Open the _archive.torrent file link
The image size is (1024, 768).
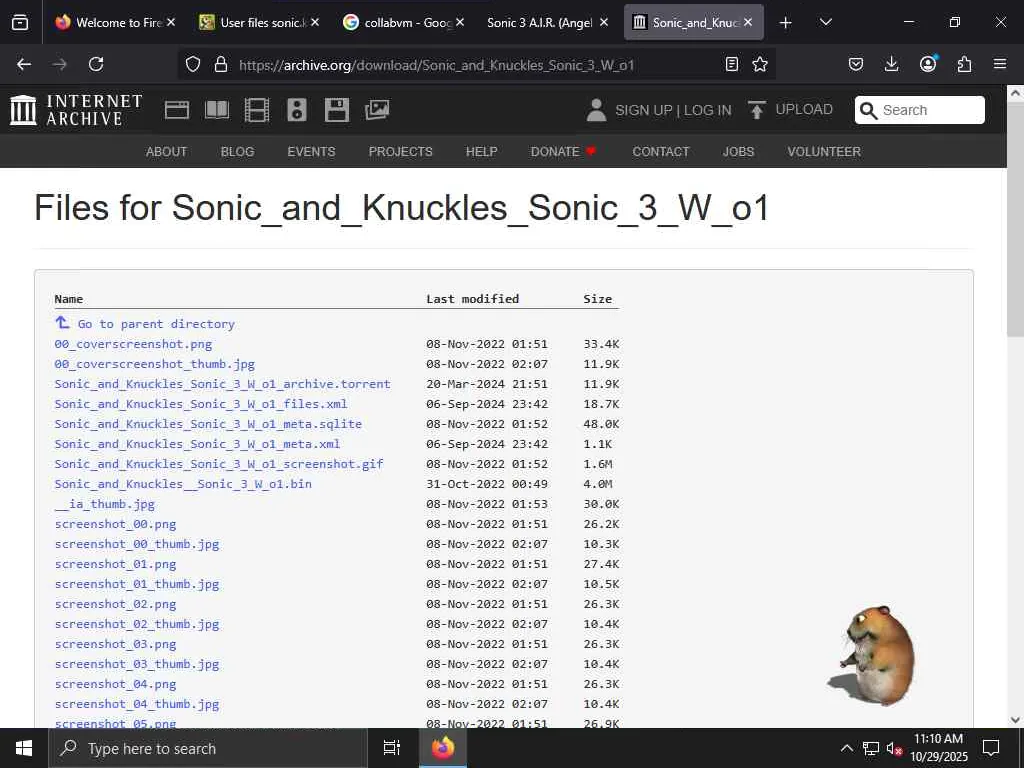(222, 384)
